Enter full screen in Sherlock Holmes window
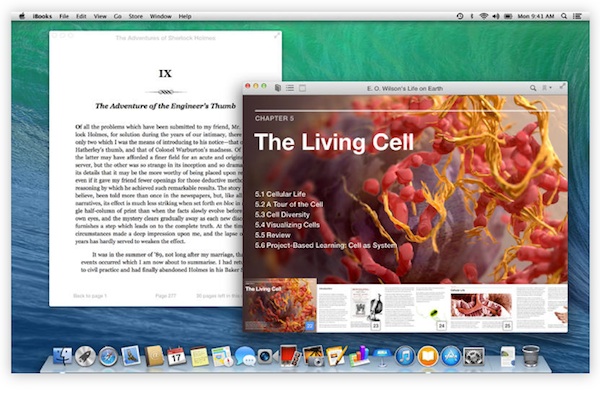Screen dimensions: 600x393 point(277,35)
